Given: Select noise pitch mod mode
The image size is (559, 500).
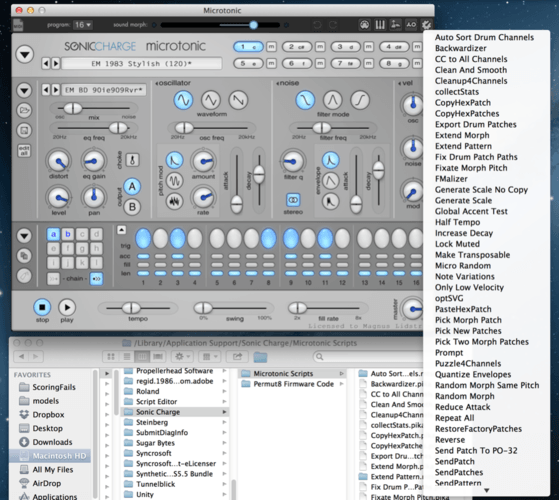Looking at the screenshot, I should (174, 201).
